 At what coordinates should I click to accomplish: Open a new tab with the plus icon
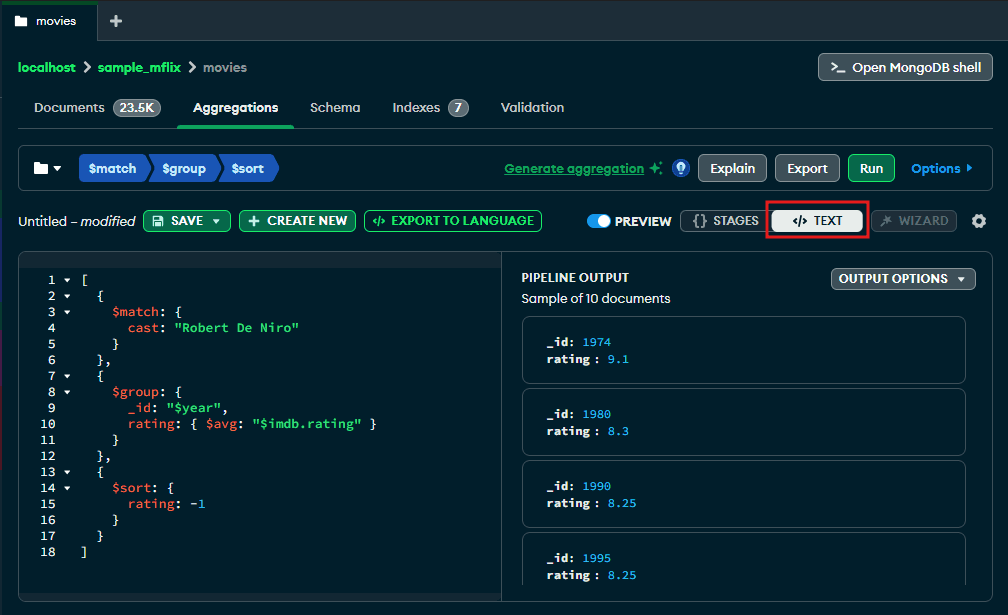point(114,20)
